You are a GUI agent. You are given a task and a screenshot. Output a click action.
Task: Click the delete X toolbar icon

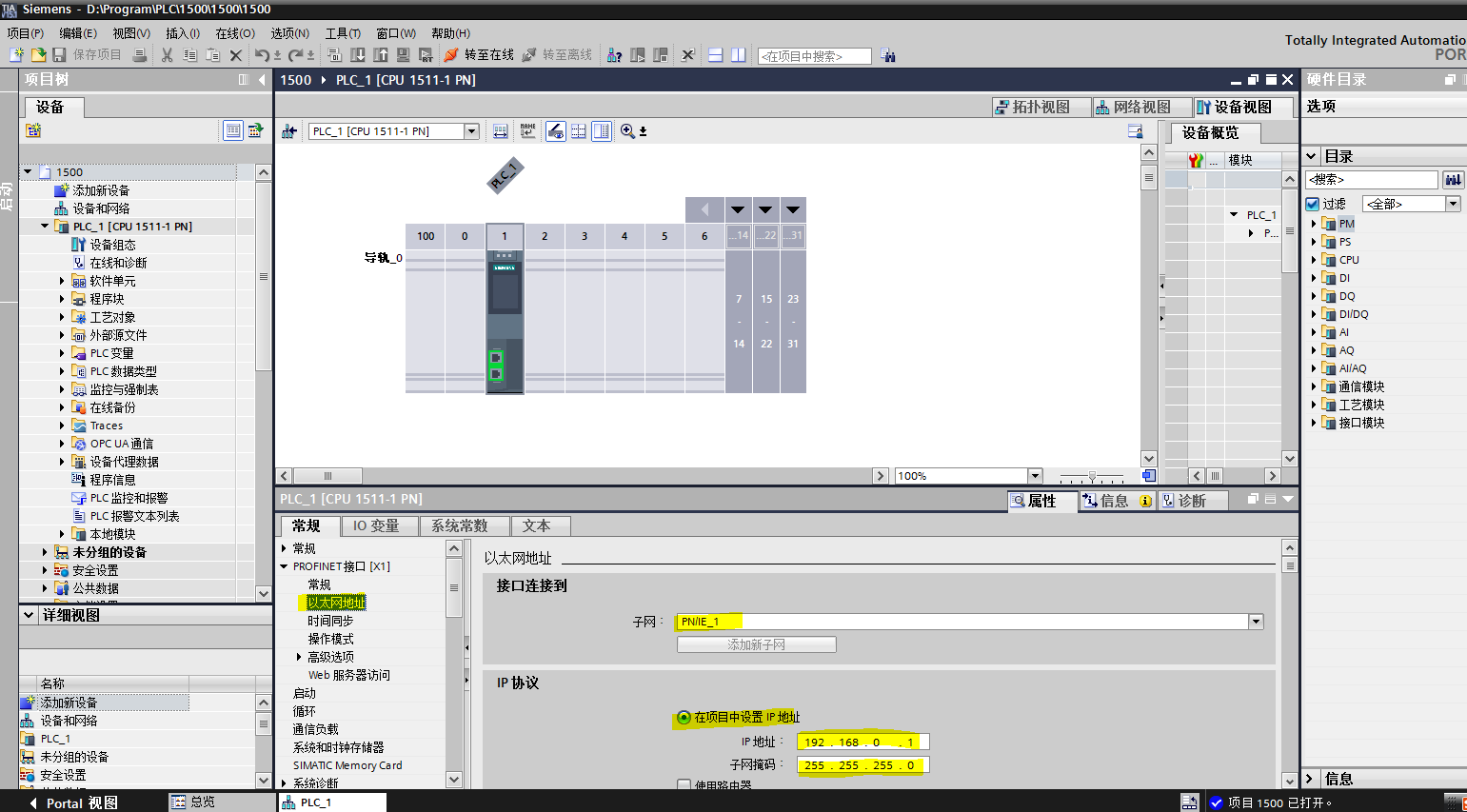coord(235,55)
